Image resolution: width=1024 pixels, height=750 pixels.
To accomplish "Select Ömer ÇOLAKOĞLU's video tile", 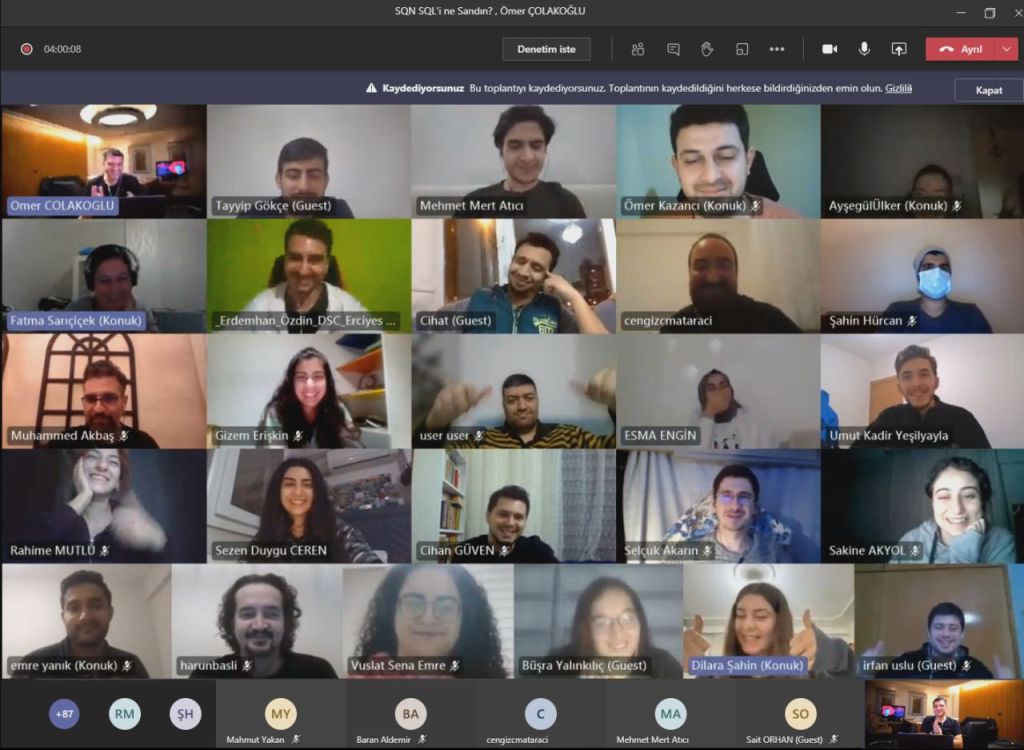I will point(103,160).
